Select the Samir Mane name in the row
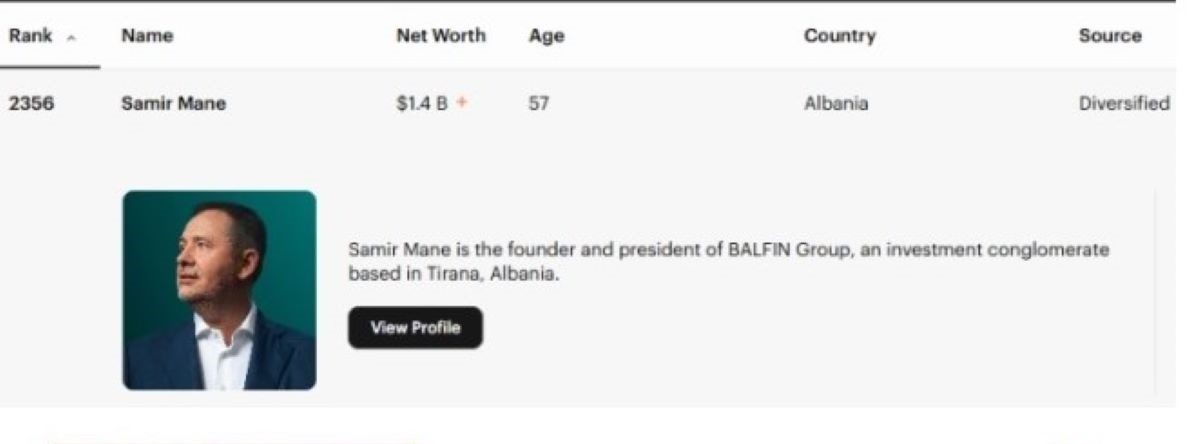This screenshot has height=444, width=1200. (x=173, y=103)
